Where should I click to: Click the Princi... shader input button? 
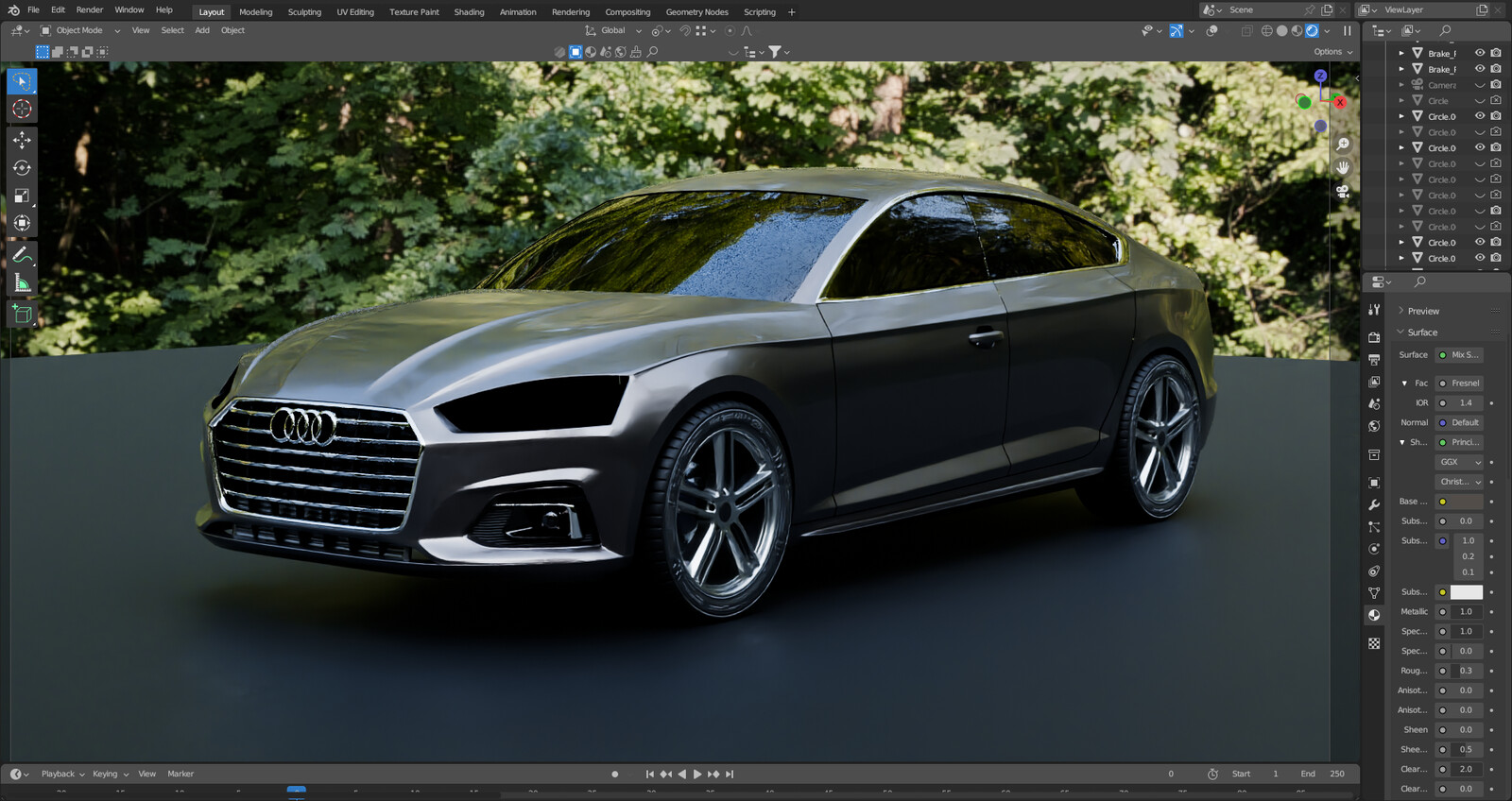pos(1460,442)
